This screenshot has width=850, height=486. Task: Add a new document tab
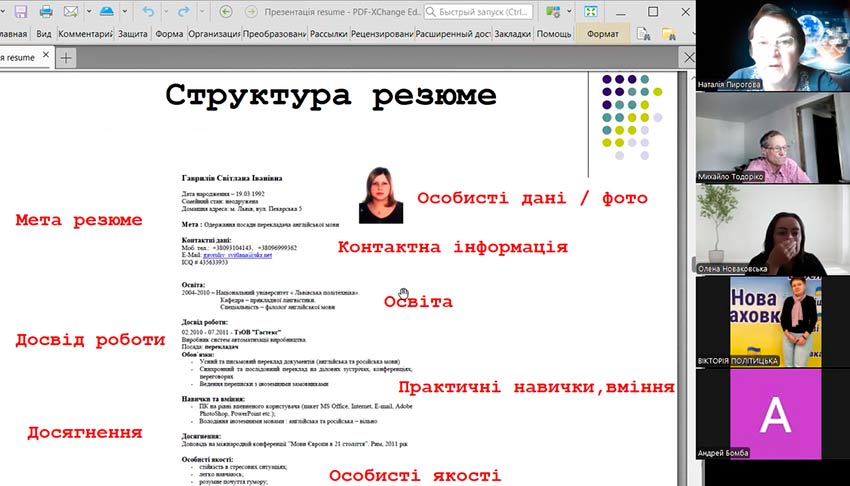[x=66, y=57]
